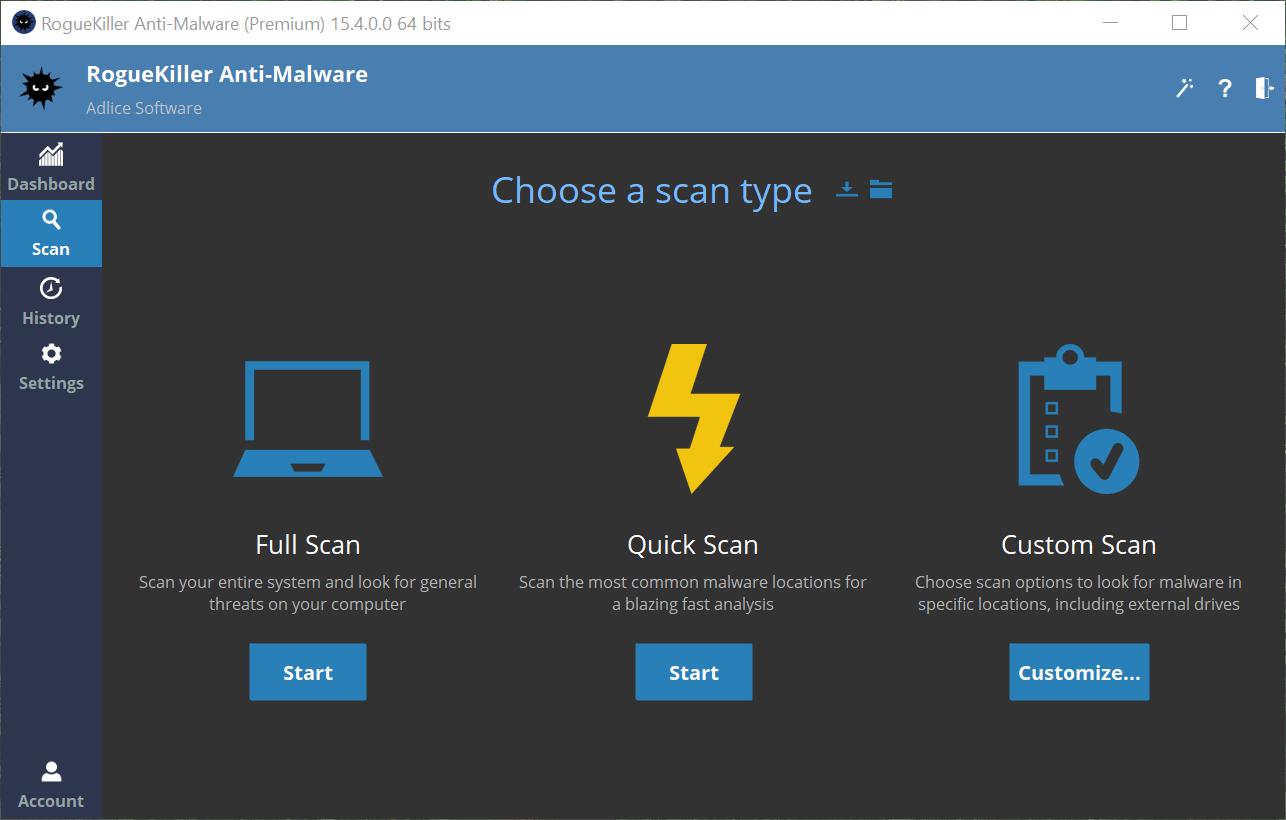The image size is (1286, 820).
Task: Click the History clock icon
Action: 51,288
